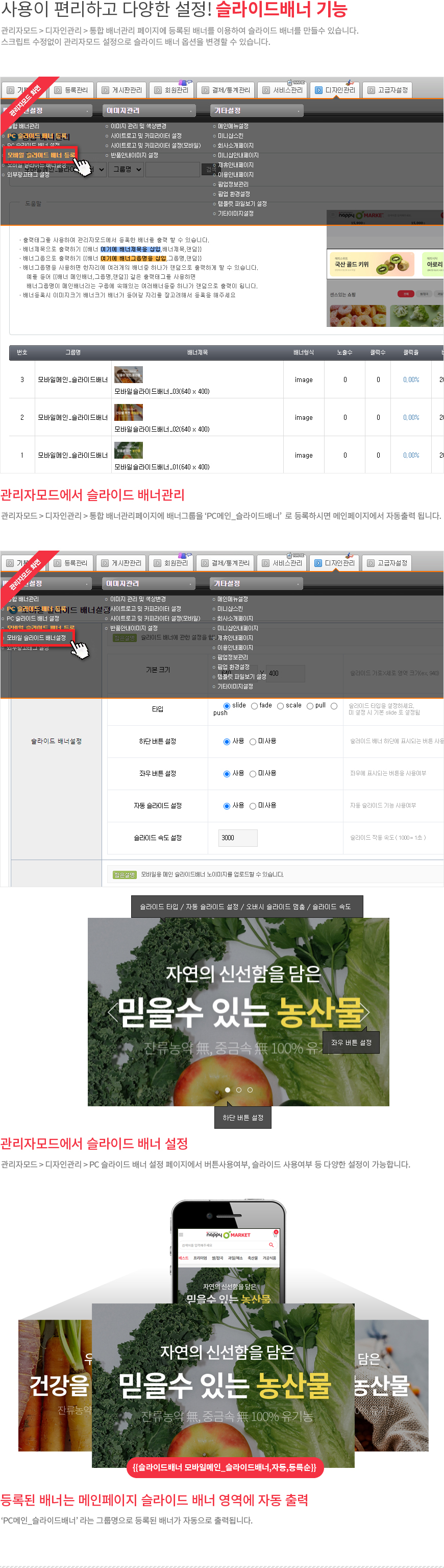The height and width of the screenshot is (1568, 444).
Task: Open the 그룹명 search dropdown
Action: 127,169
